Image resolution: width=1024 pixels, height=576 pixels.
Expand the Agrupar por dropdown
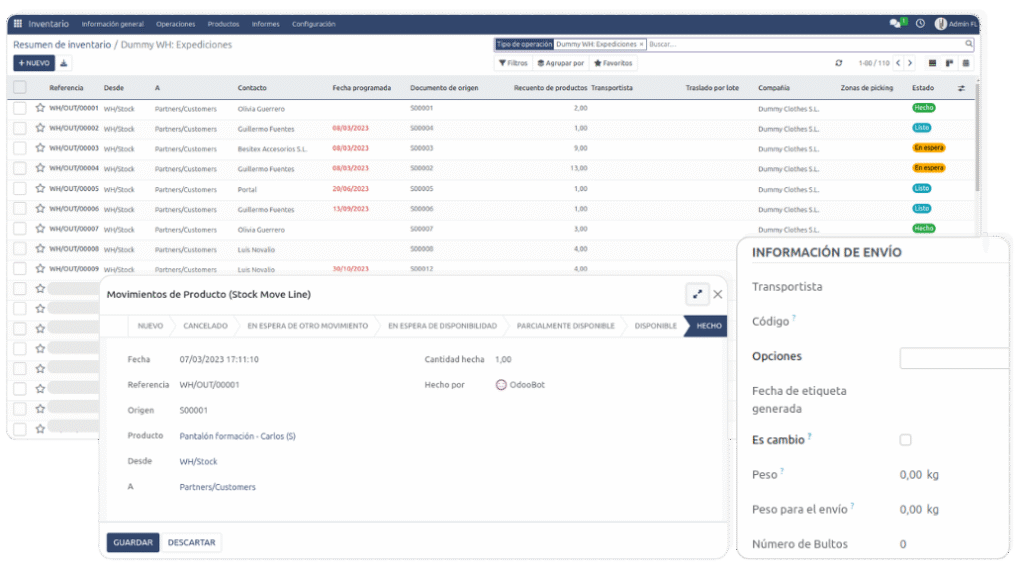560,63
